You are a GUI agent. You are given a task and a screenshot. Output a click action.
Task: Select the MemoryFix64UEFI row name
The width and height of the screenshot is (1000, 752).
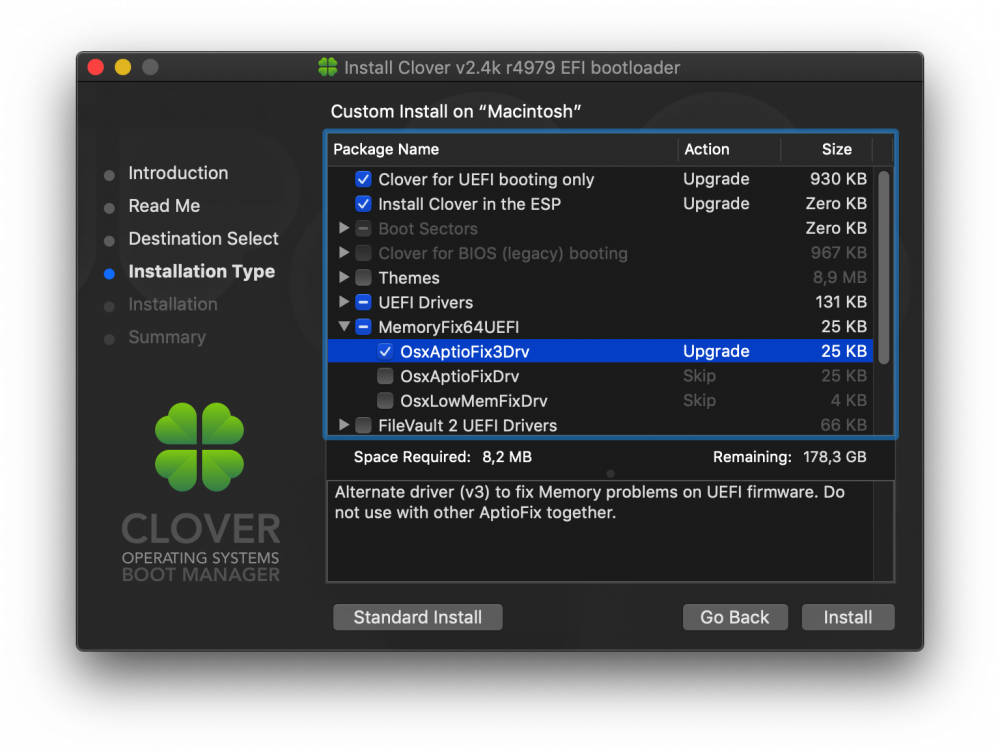[448, 327]
